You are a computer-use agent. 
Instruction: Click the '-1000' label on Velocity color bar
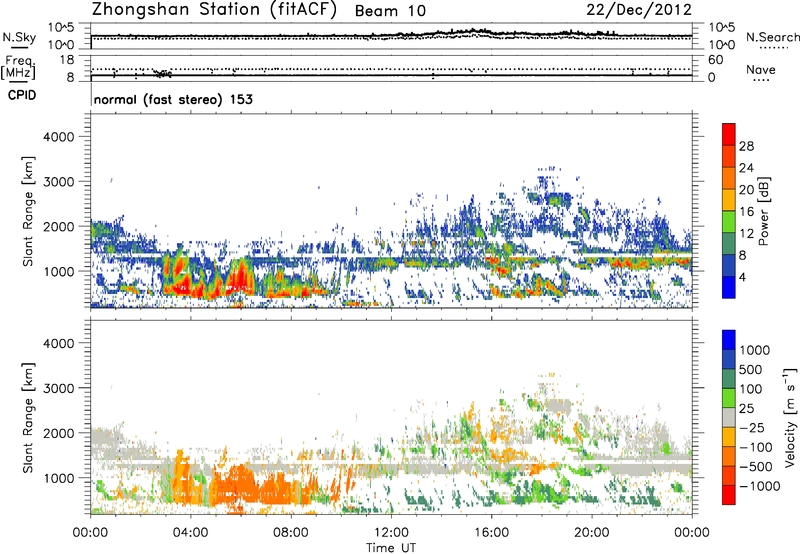(x=759, y=486)
